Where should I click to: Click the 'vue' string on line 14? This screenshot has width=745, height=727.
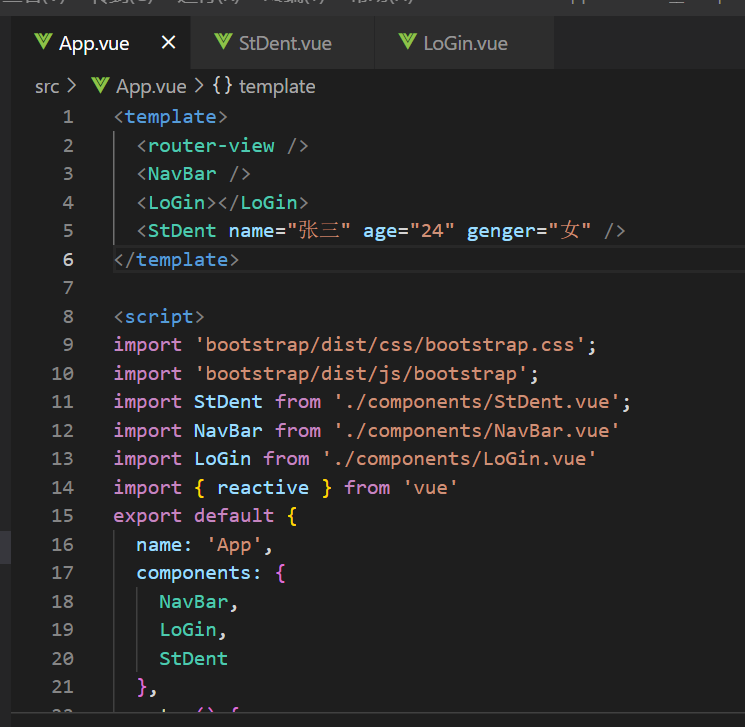pos(430,488)
